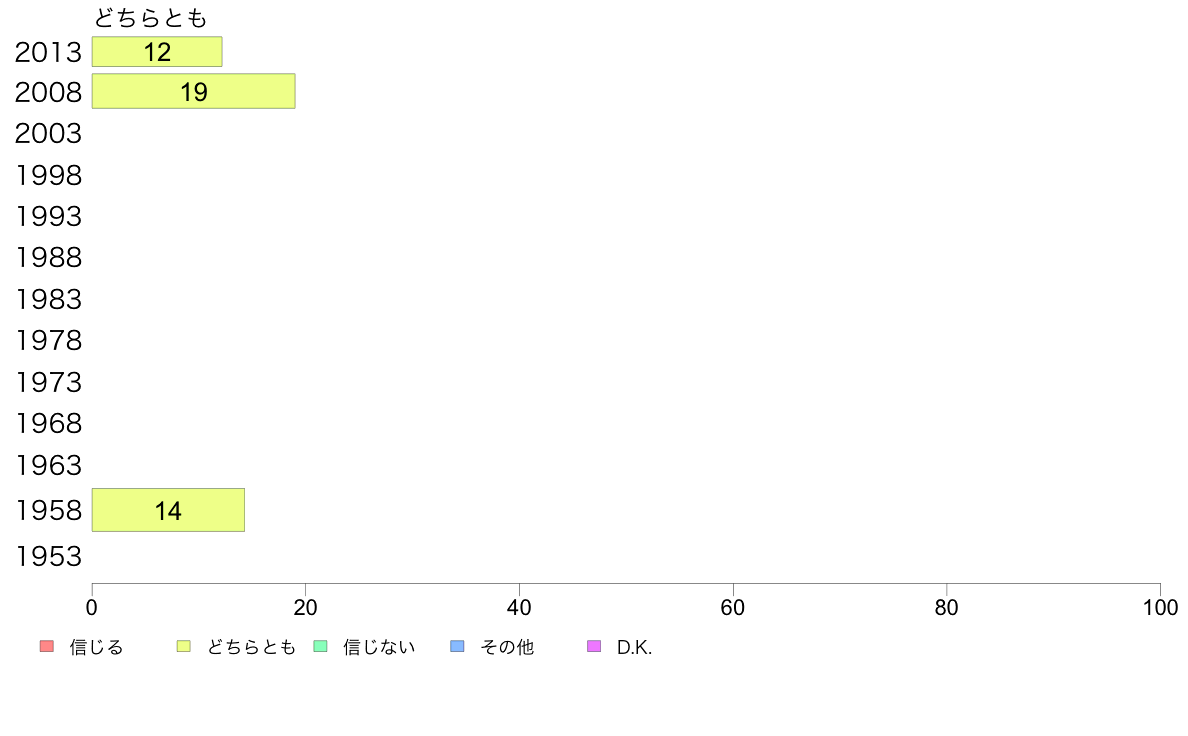Select the D.K. legend label text

[634, 647]
